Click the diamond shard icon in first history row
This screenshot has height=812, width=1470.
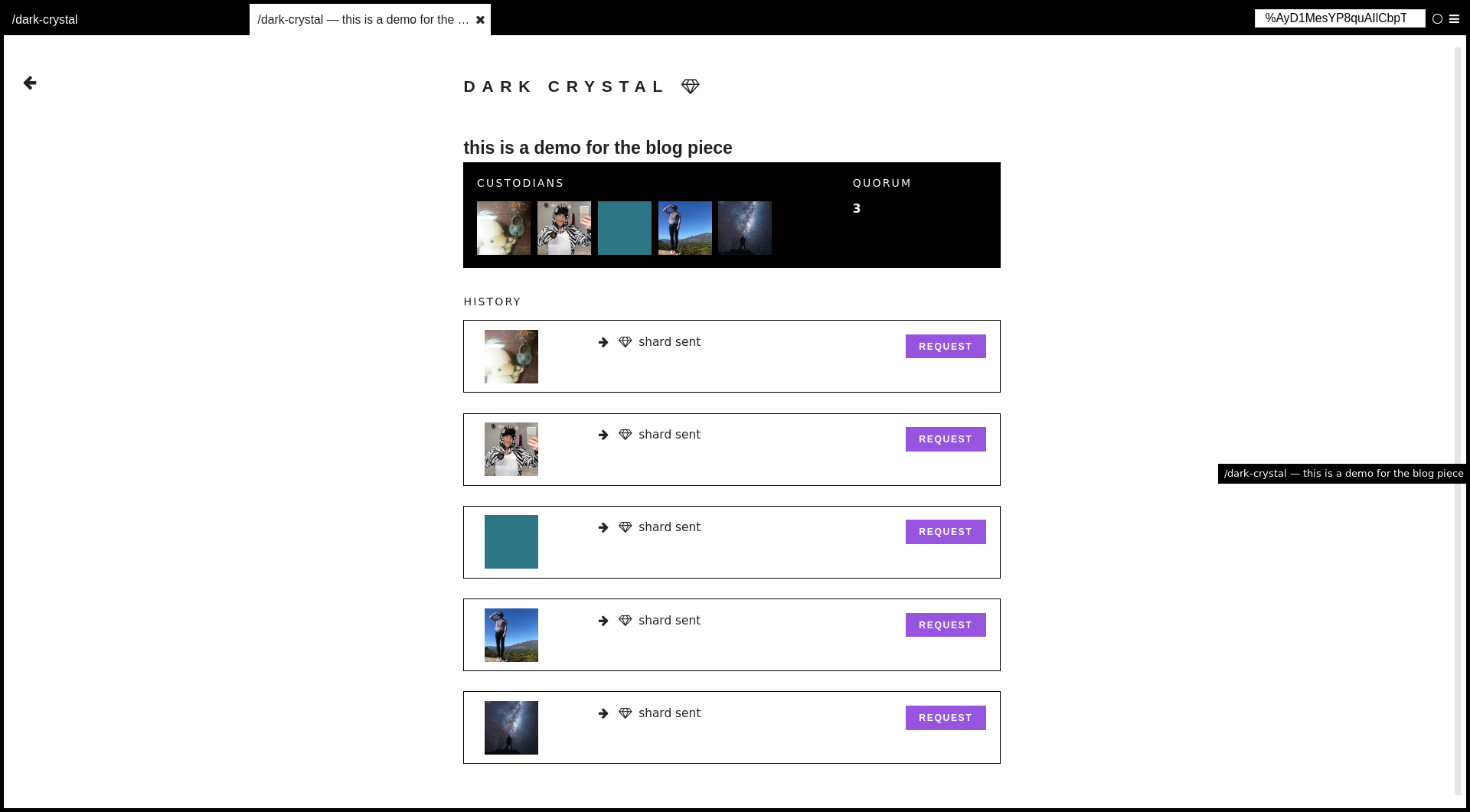(626, 342)
